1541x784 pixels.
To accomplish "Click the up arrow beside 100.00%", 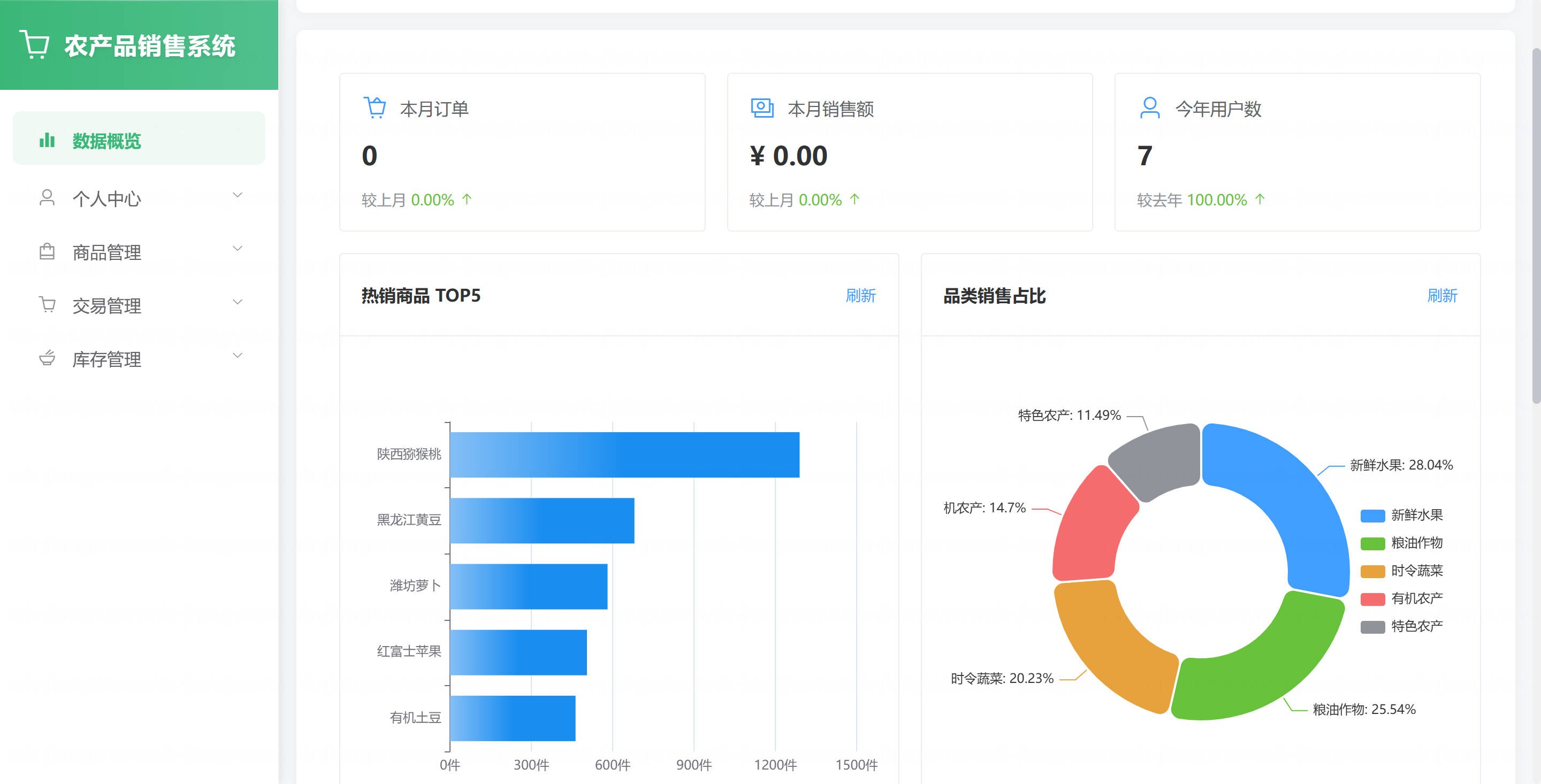I will tap(1260, 199).
